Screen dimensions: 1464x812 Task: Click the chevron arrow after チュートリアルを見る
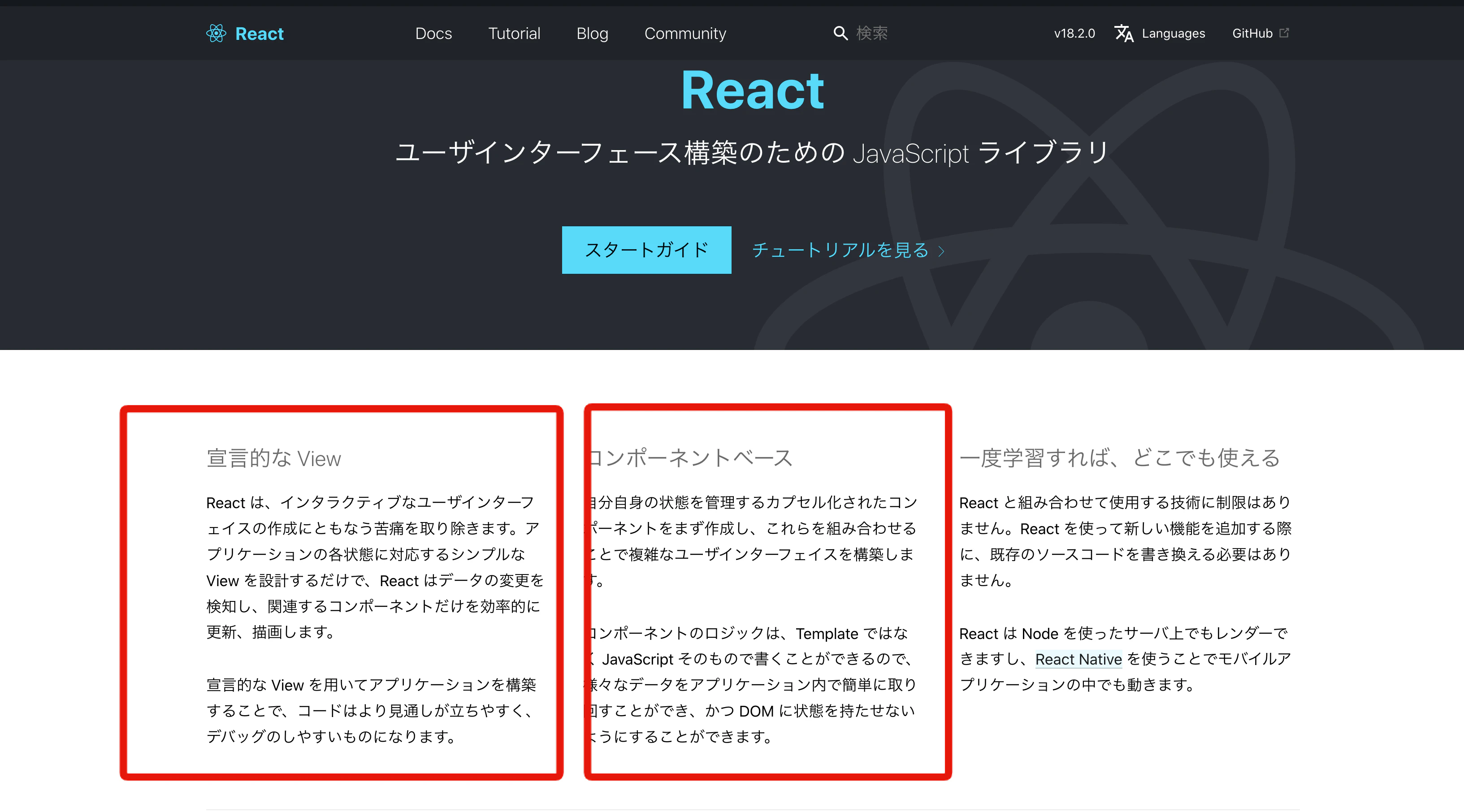(942, 251)
